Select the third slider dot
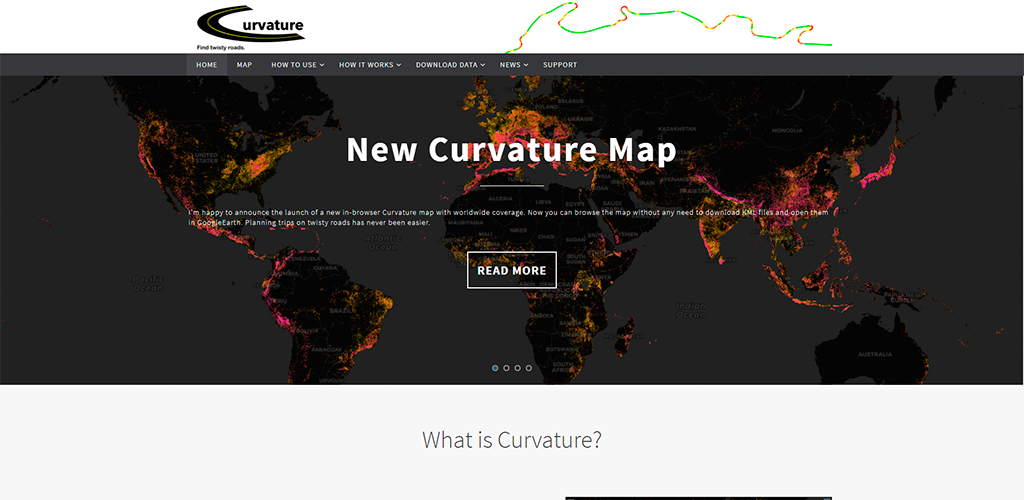Viewport: 1024px width, 500px height. pyautogui.click(x=517, y=368)
